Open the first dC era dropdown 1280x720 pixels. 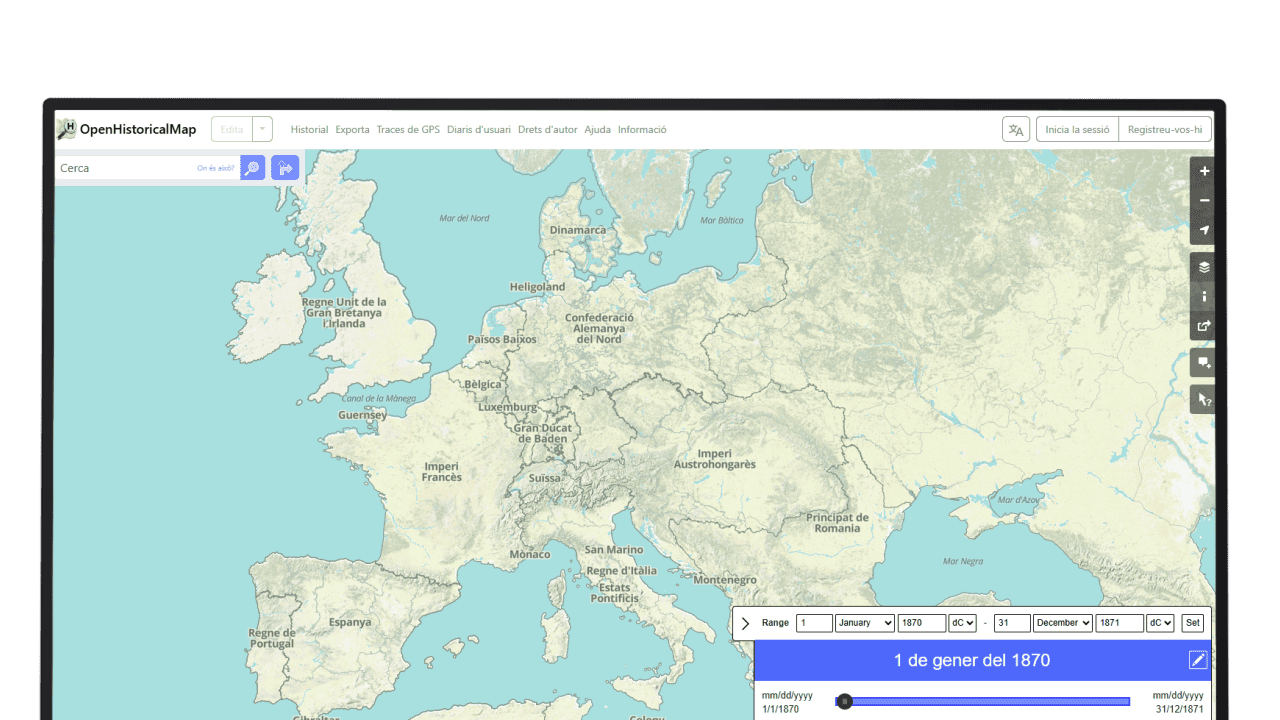(961, 623)
